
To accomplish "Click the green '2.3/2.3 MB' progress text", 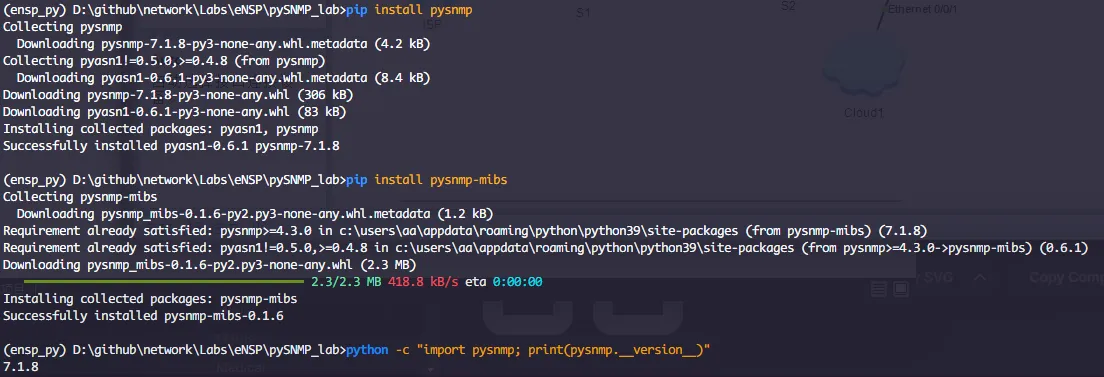I will pos(346,282).
